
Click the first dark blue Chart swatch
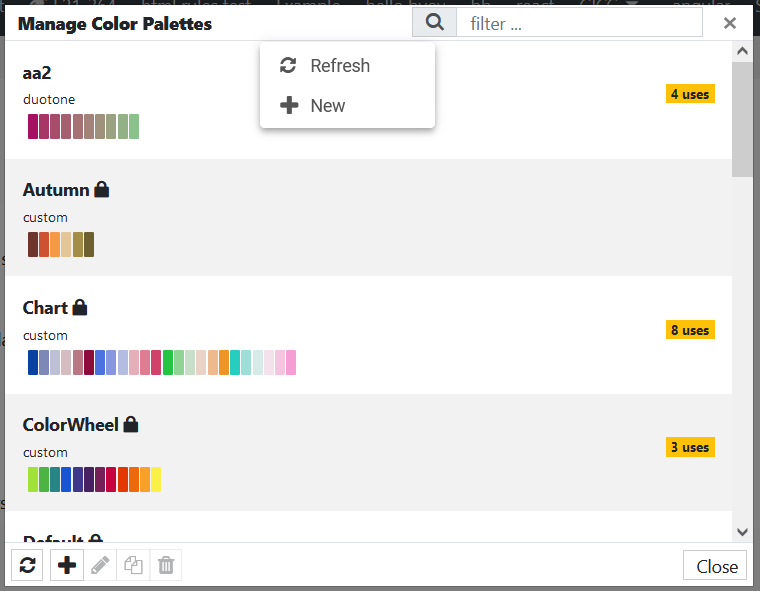coord(32,363)
